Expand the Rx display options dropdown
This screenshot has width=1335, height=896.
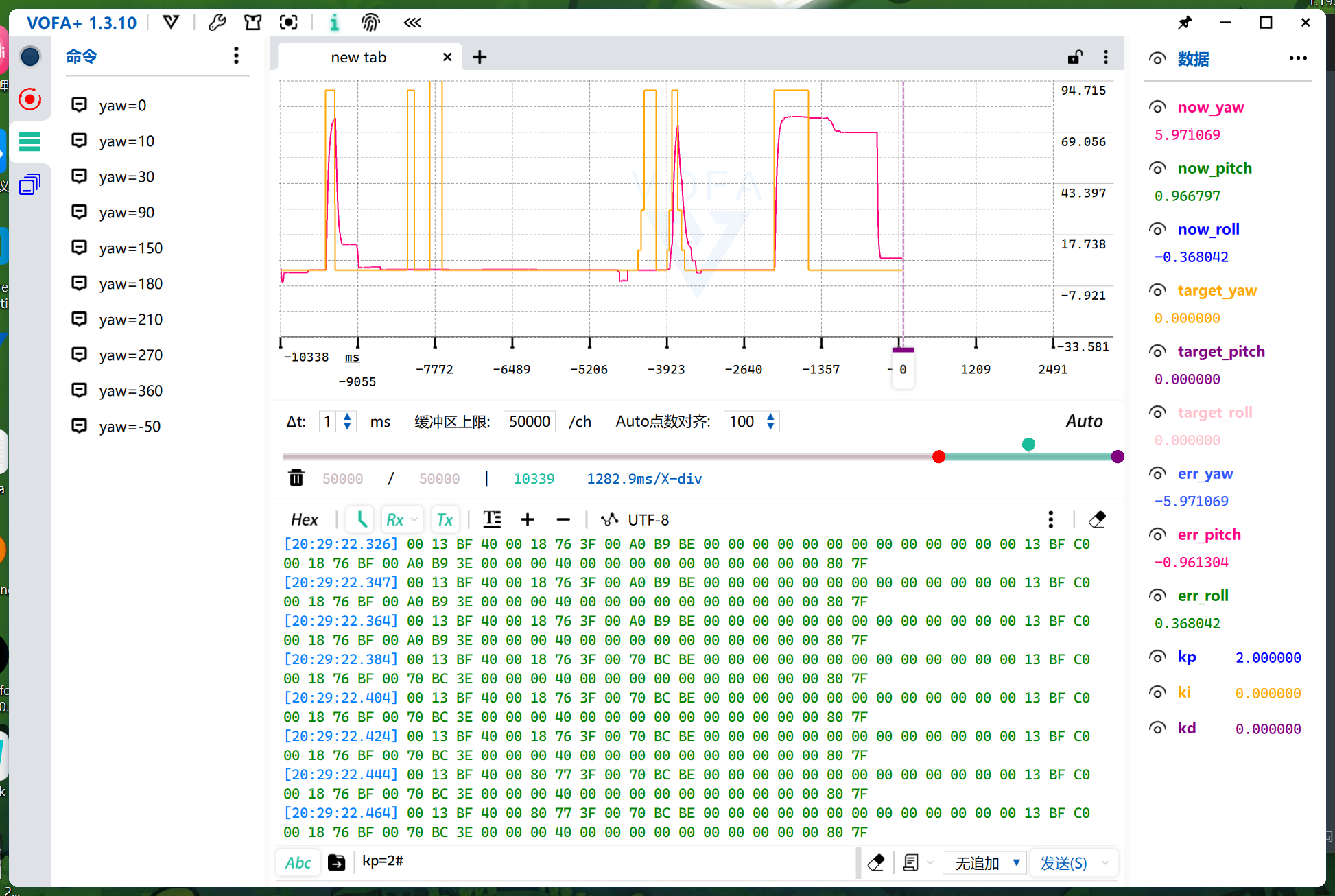(414, 520)
